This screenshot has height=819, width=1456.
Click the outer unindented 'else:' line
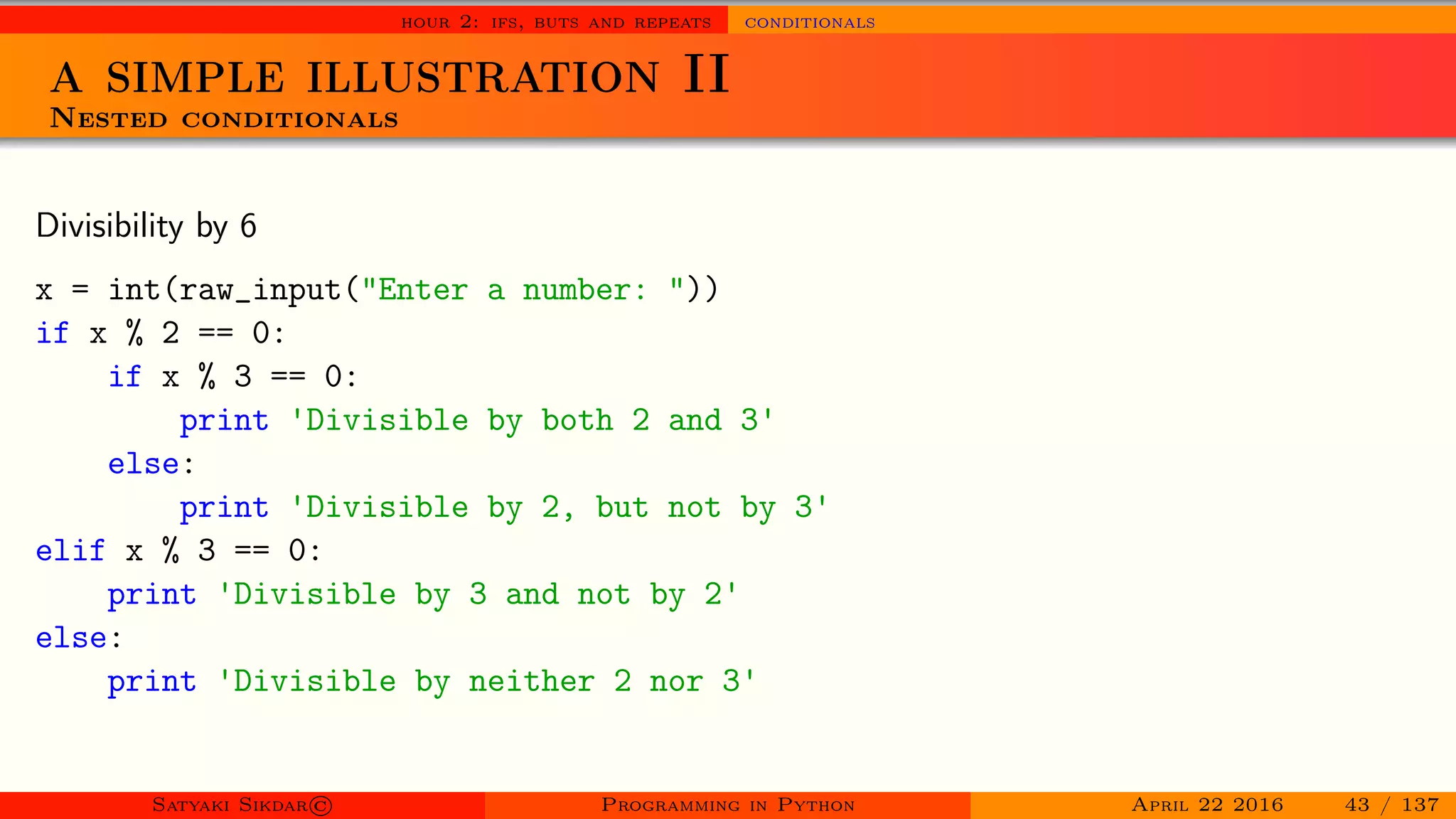(79, 638)
